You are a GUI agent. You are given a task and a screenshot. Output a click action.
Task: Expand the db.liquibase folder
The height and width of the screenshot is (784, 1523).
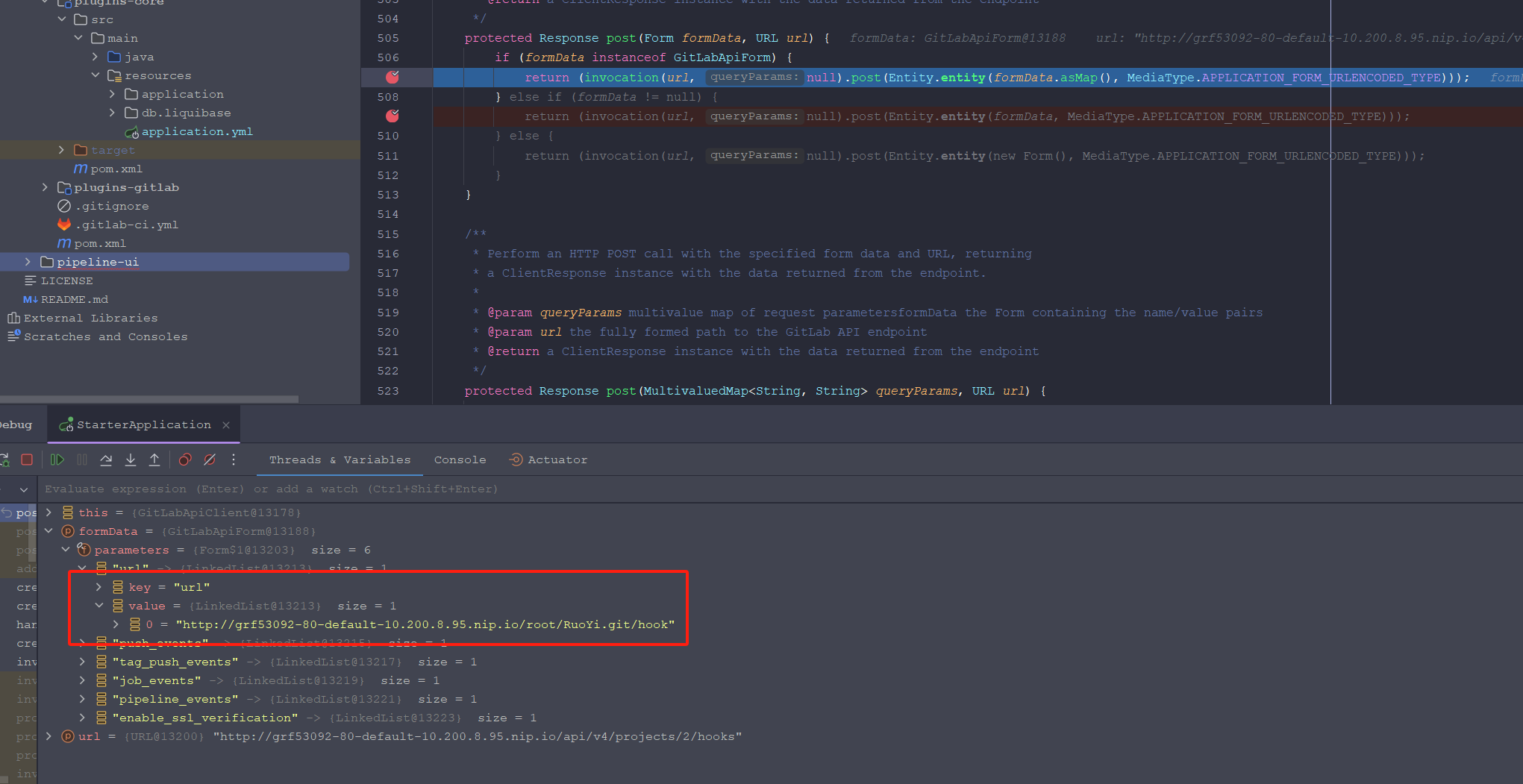pyautogui.click(x=112, y=113)
